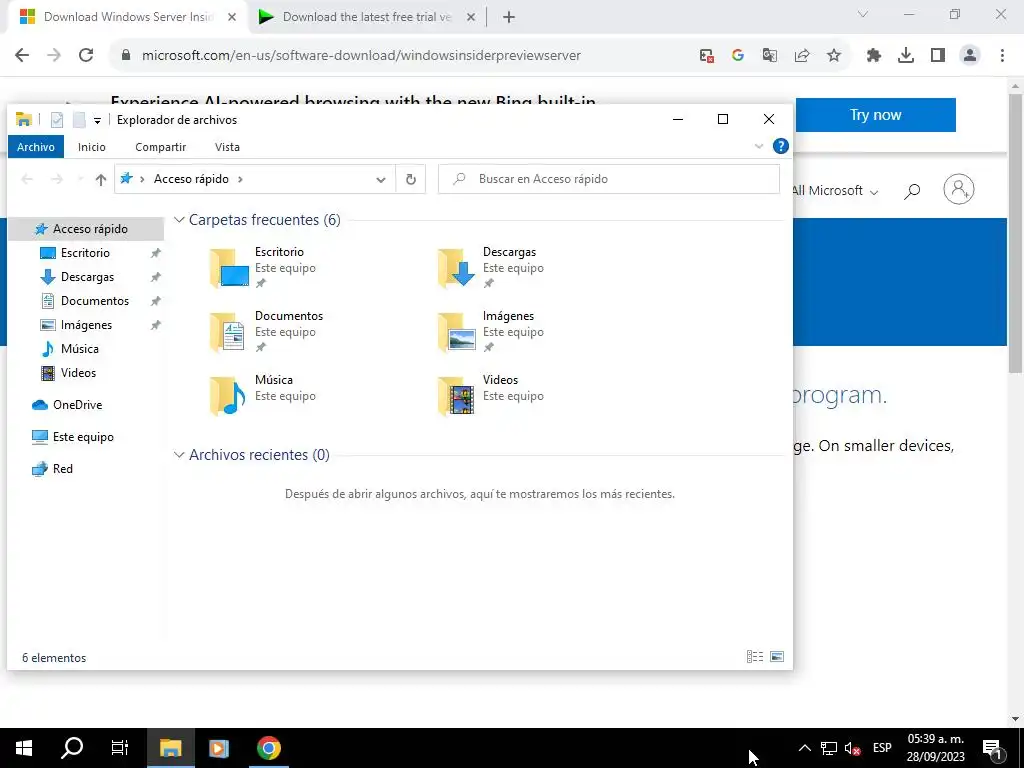This screenshot has height=768, width=1024.
Task: Open the Inicio ribbon tab
Action: tap(91, 147)
